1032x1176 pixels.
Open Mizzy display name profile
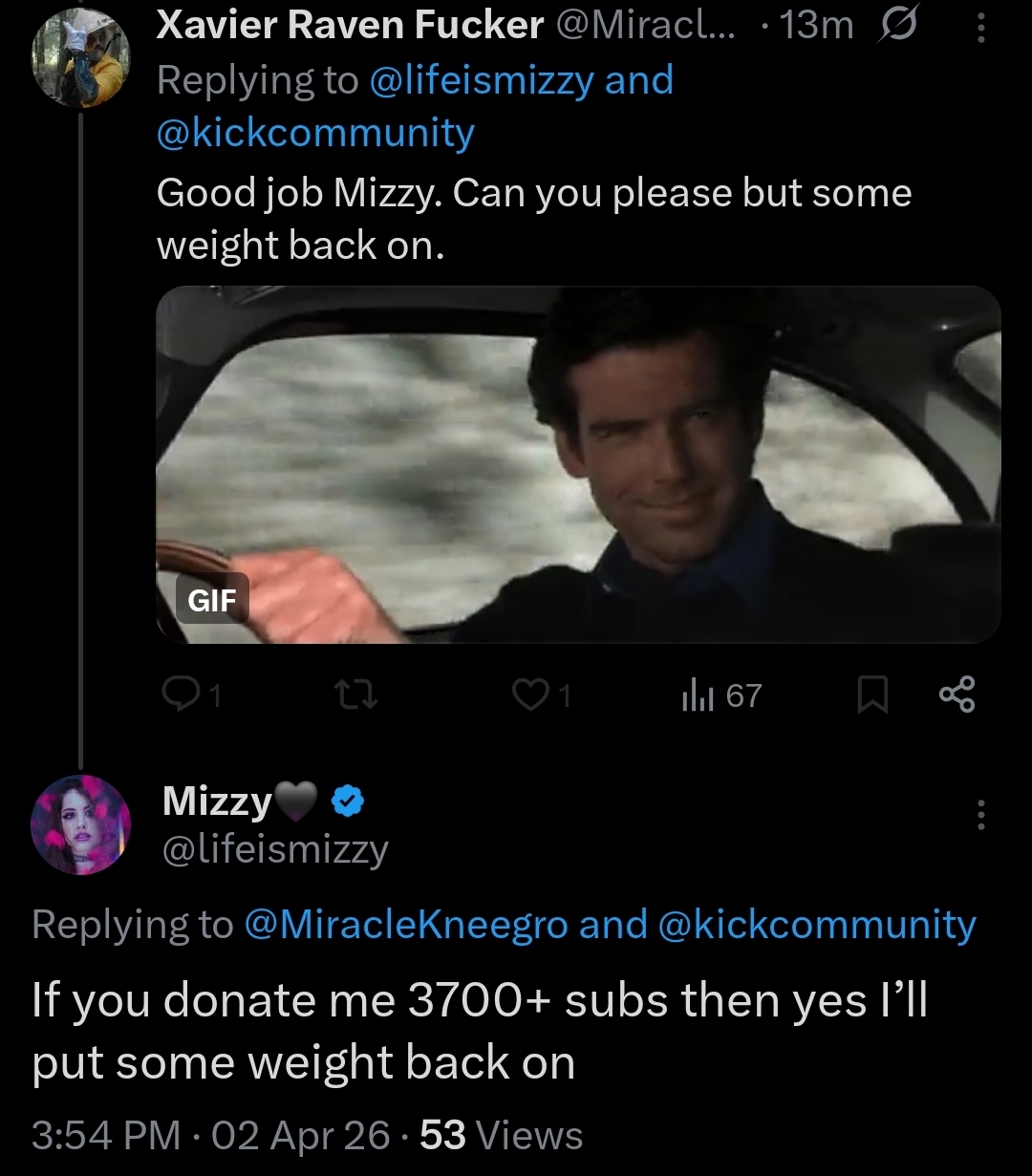[218, 801]
